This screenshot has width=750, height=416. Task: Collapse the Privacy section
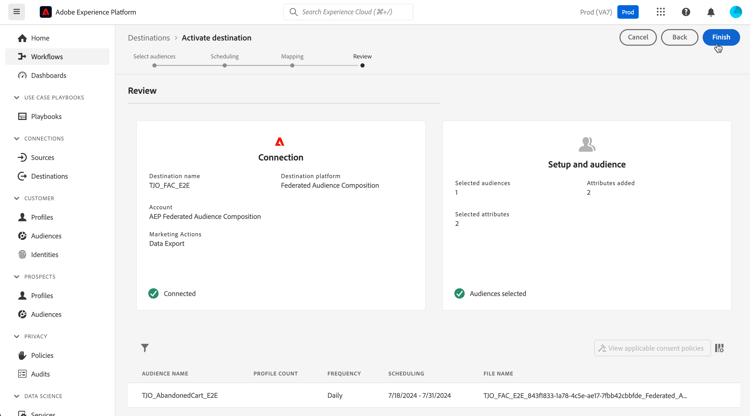click(x=17, y=337)
